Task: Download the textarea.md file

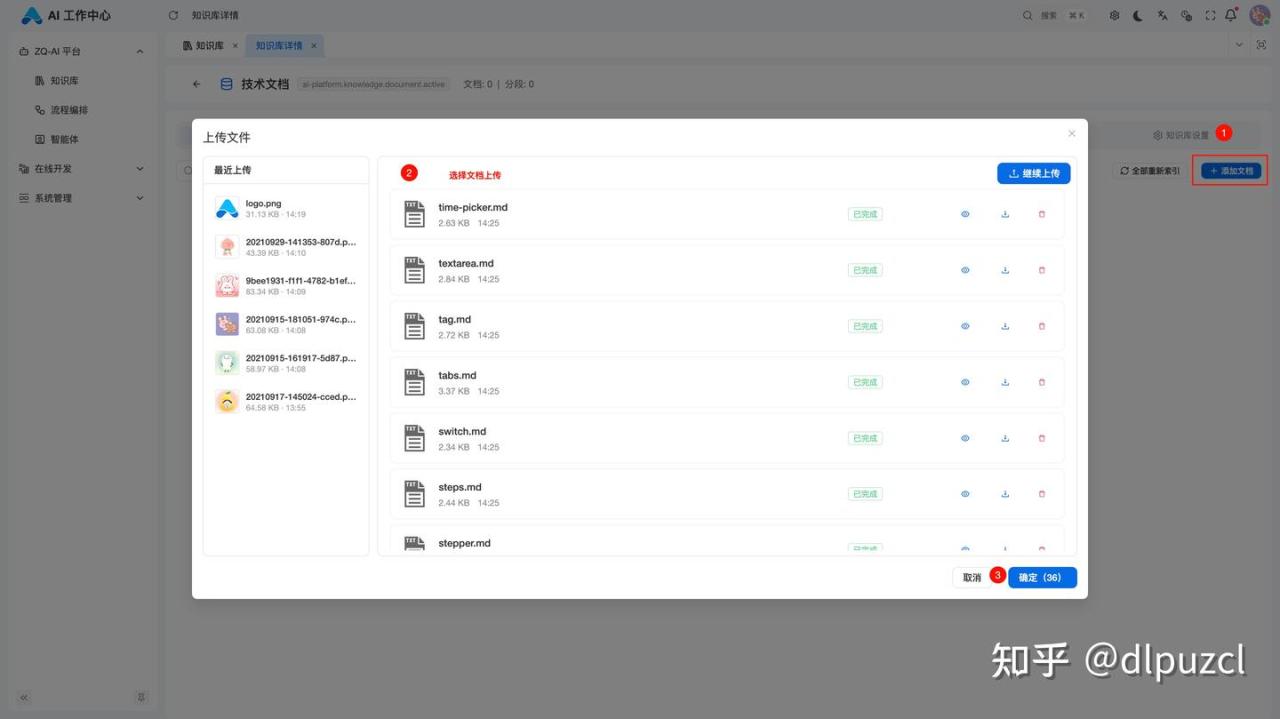Action: 1005,270
